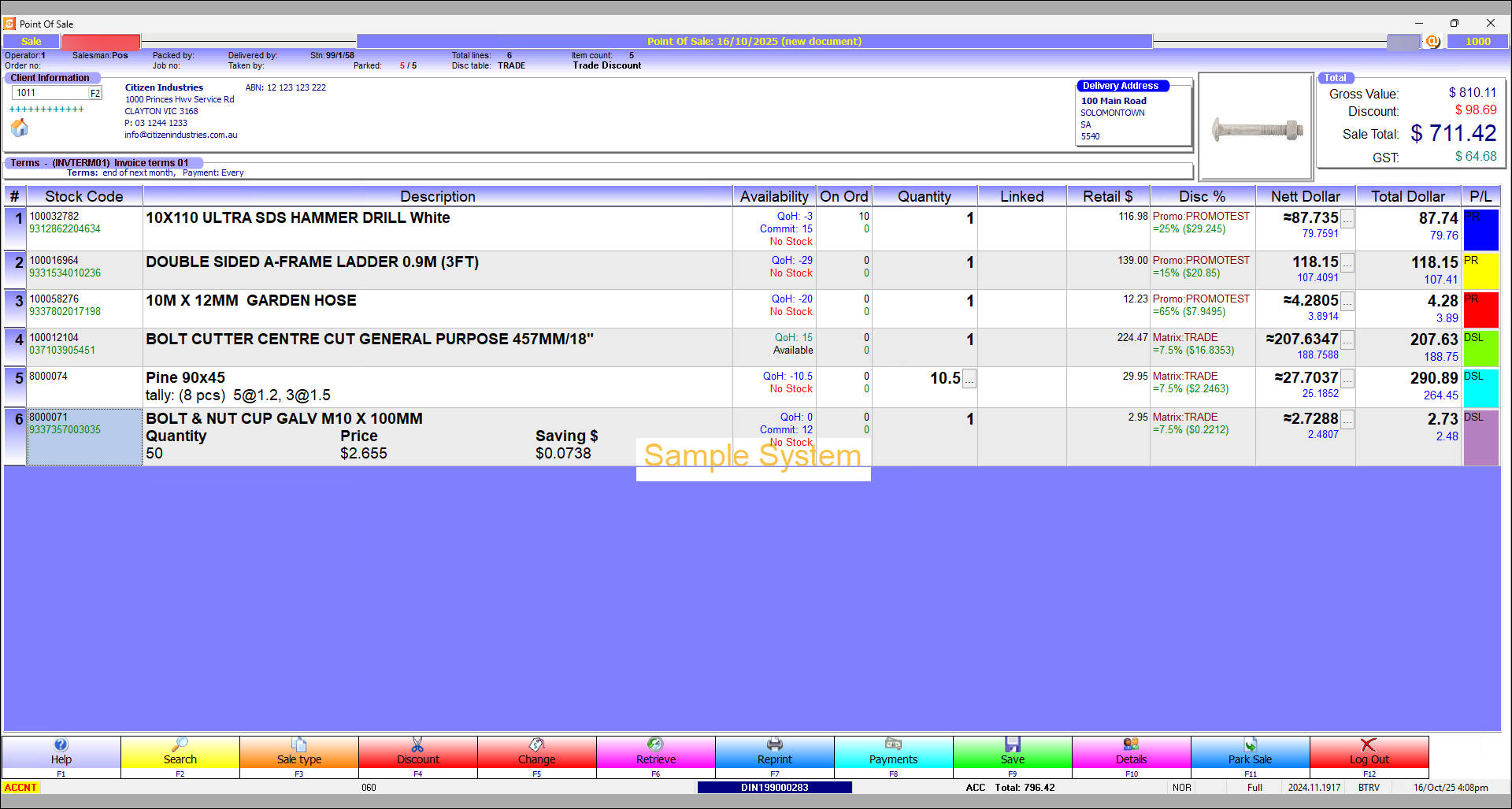
Task: Select the Search magnifier icon
Action: pyautogui.click(x=180, y=744)
